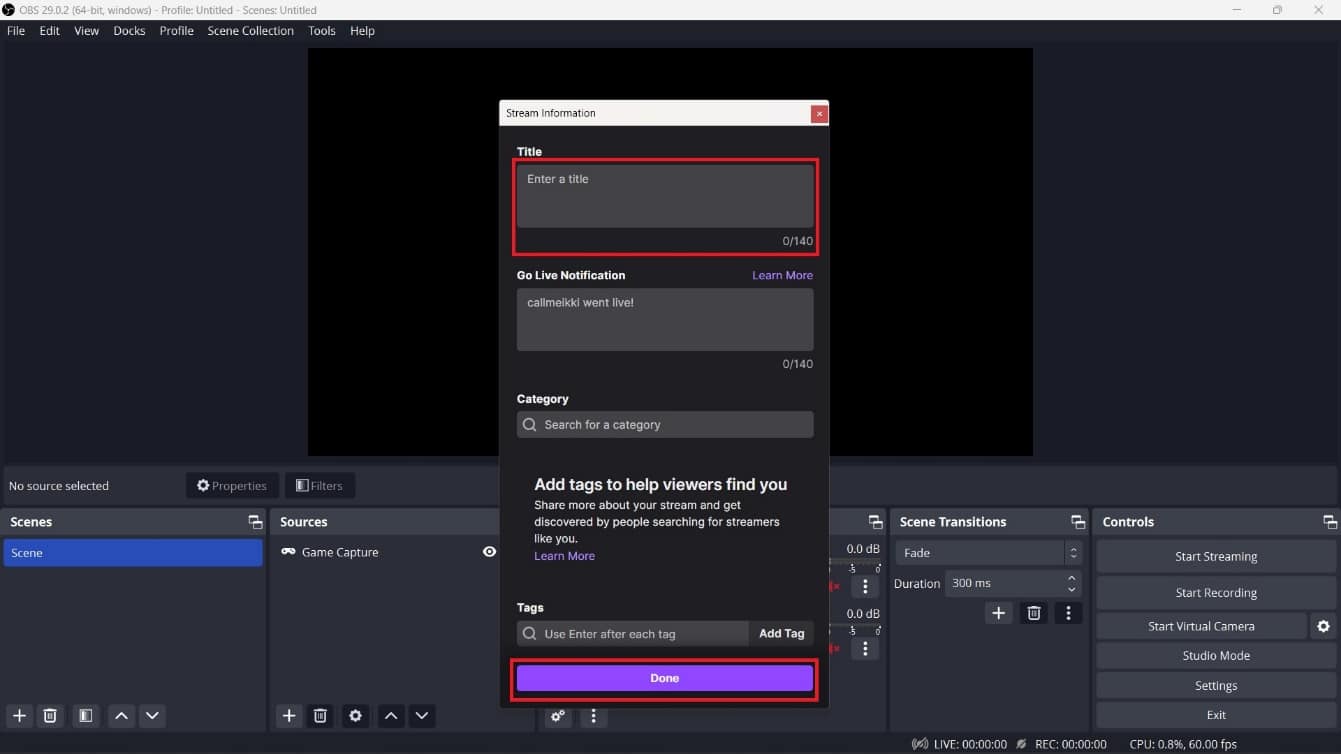This screenshot has width=1341, height=754.
Task: Add a new scene with the plus icon
Action: pyautogui.click(x=18, y=716)
